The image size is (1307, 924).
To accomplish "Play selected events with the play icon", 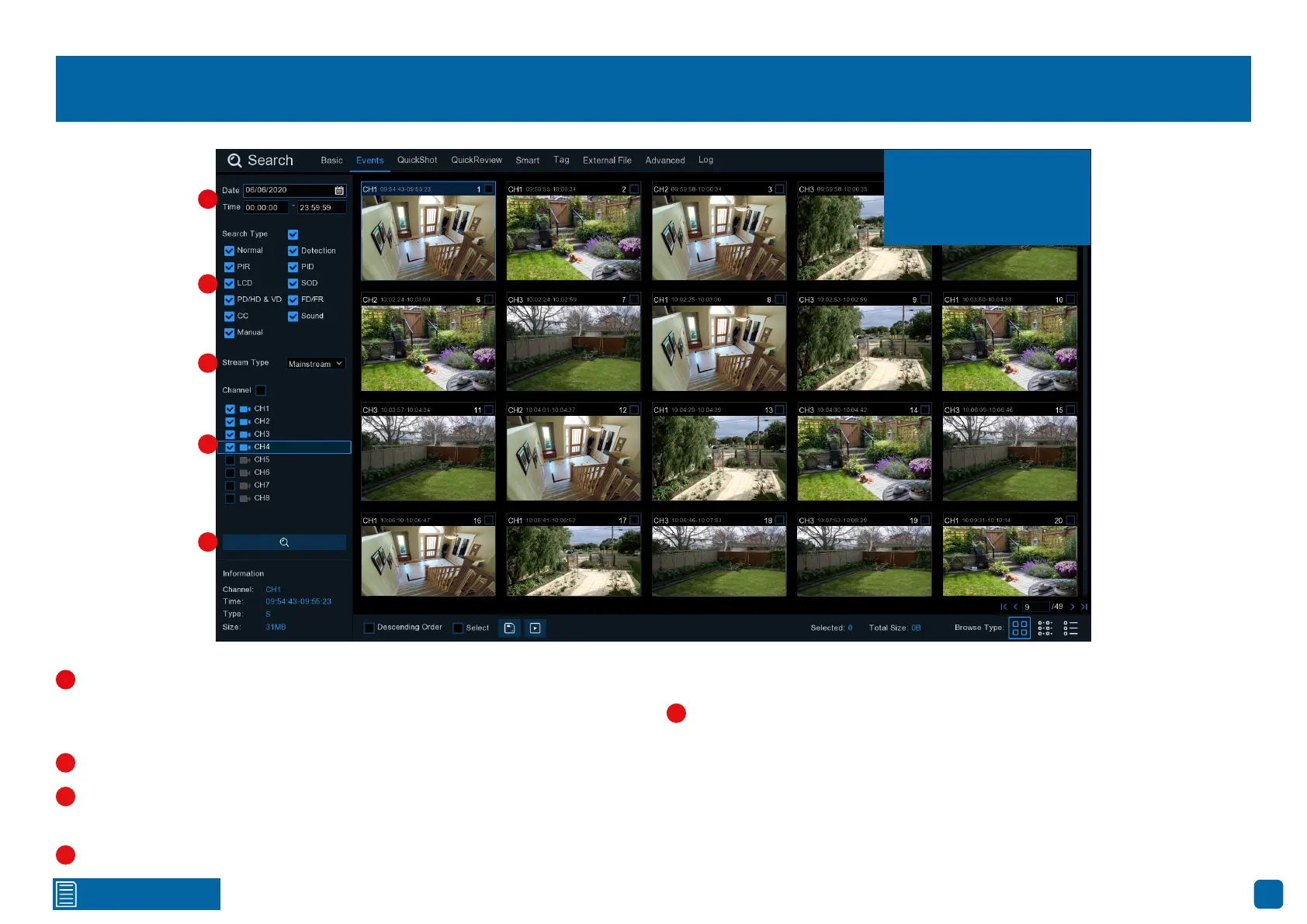I will [x=536, y=628].
